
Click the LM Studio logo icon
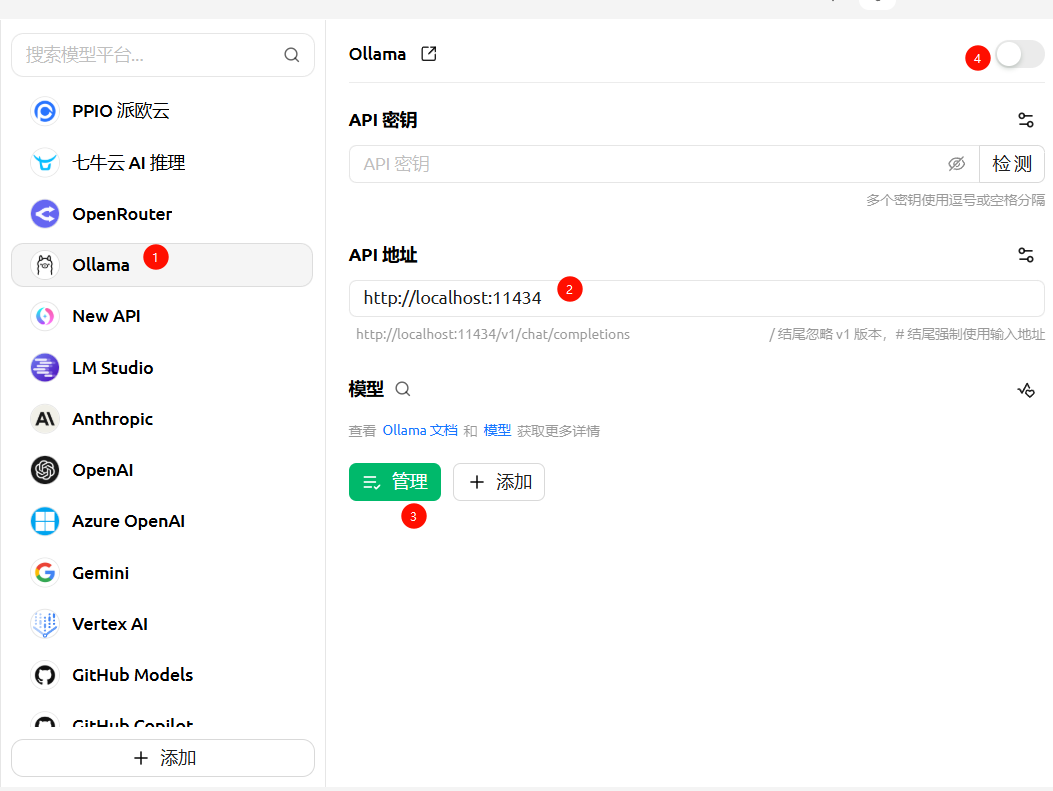pyautogui.click(x=45, y=368)
